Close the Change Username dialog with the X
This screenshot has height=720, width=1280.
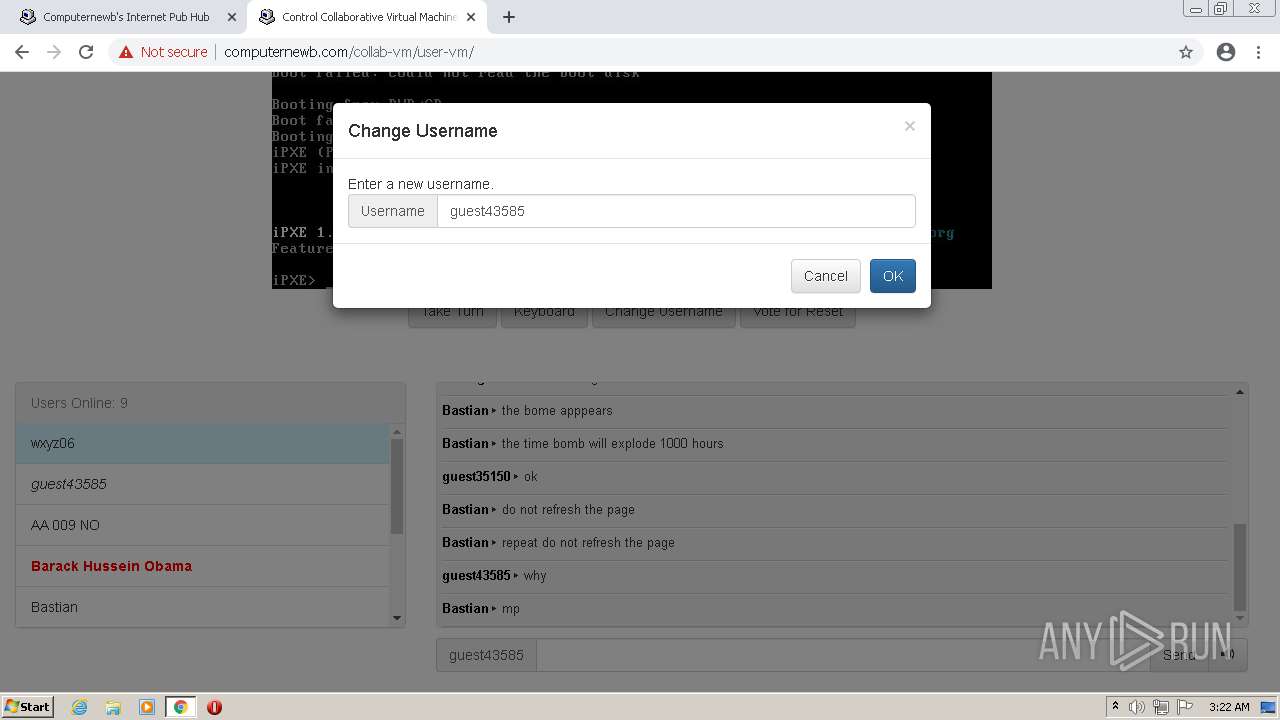909,126
